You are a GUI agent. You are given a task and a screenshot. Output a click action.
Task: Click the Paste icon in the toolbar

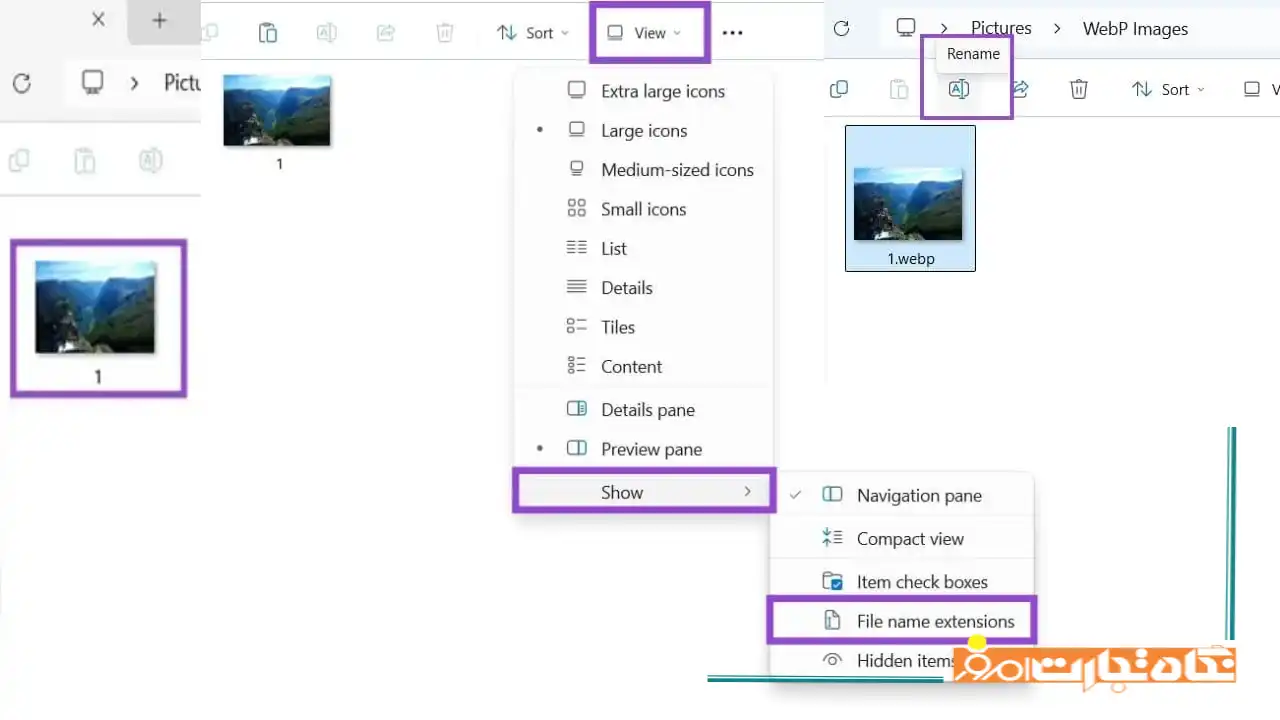click(x=268, y=32)
